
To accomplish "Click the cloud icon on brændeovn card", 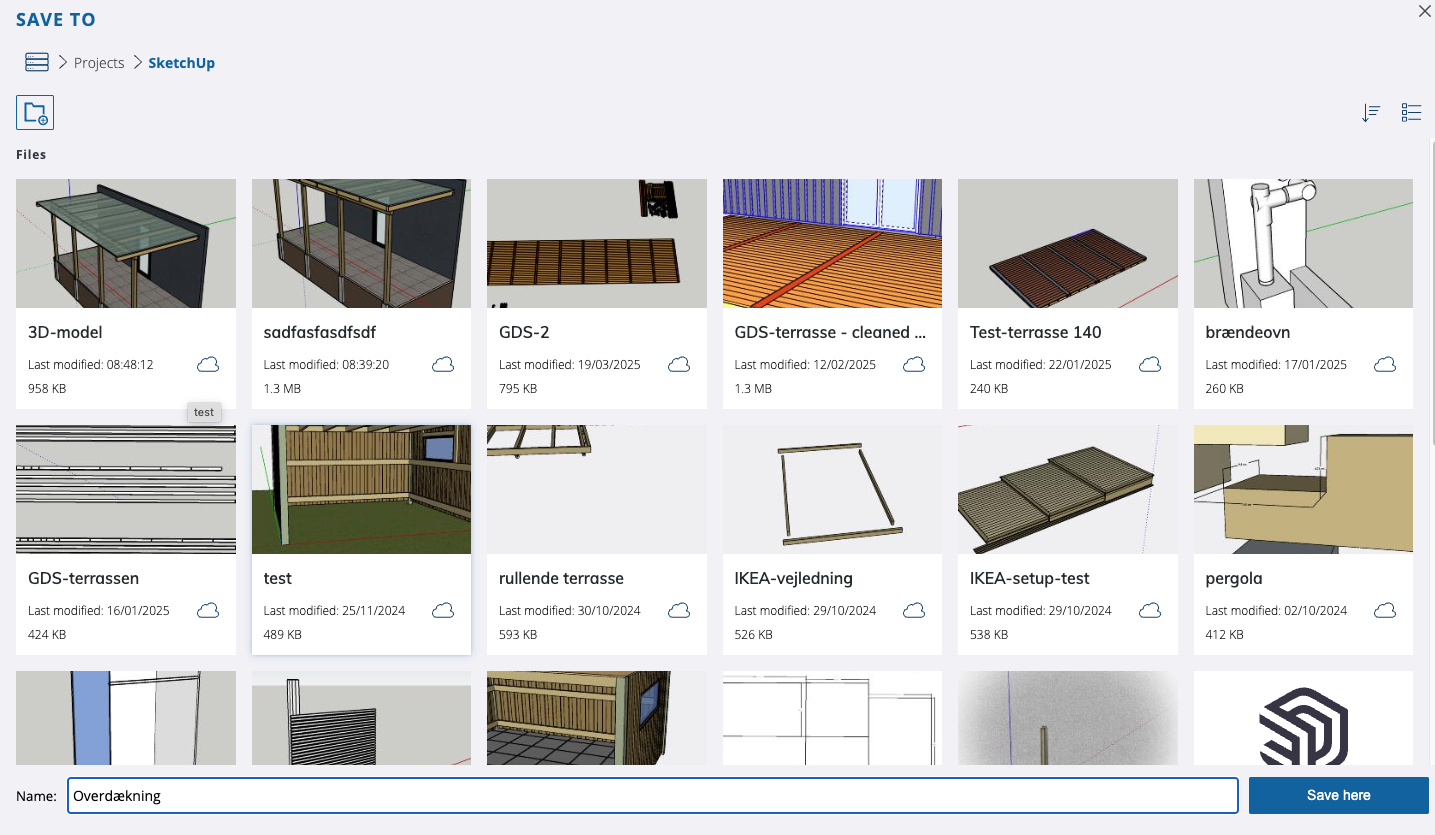I will 1385,365.
